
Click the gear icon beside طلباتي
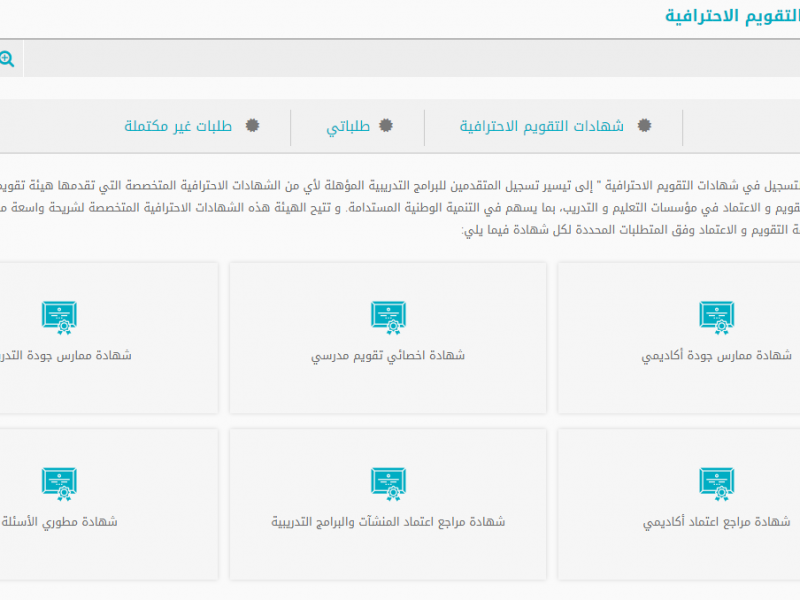click(x=386, y=126)
